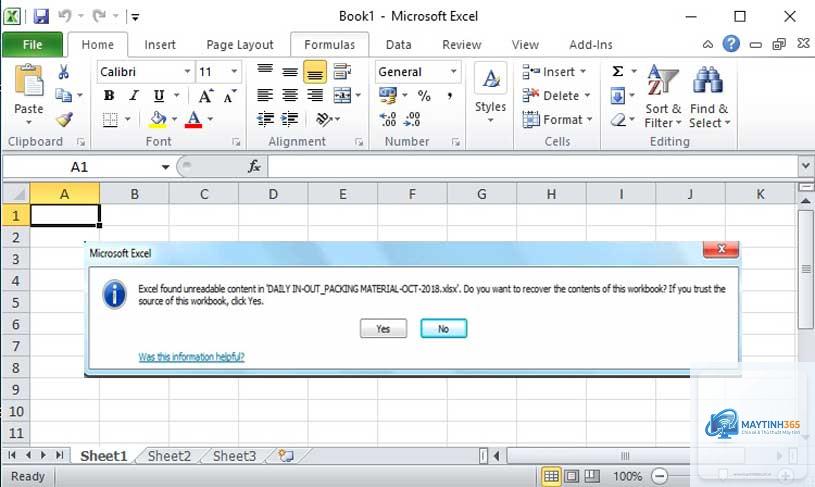This screenshot has height=487, width=815.
Task: Select Middle Align in Alignment group
Action: 290,71
